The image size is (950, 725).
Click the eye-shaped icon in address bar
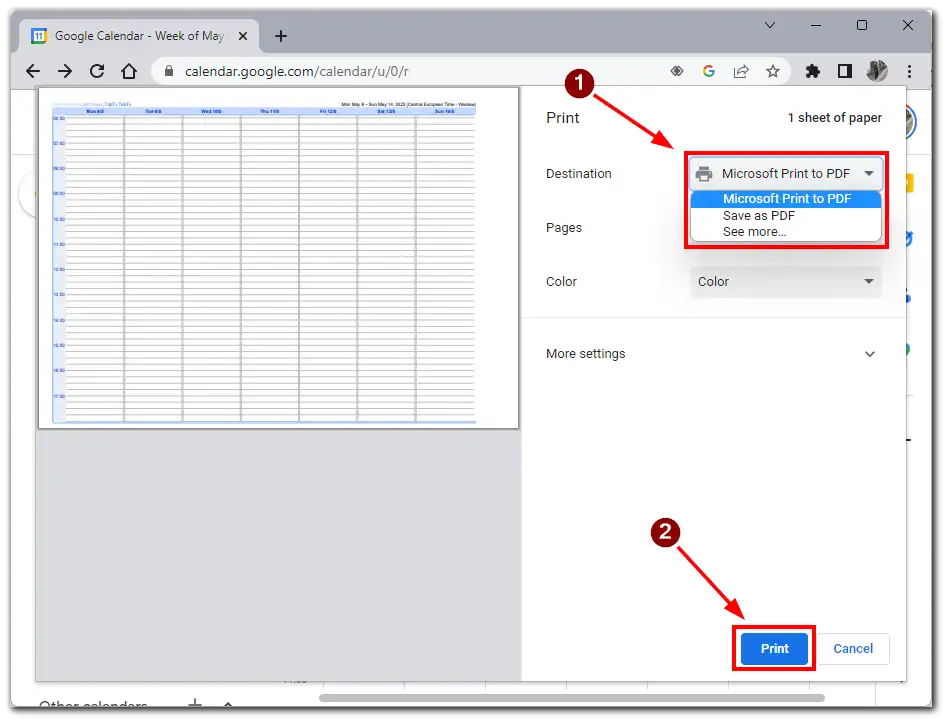677,71
